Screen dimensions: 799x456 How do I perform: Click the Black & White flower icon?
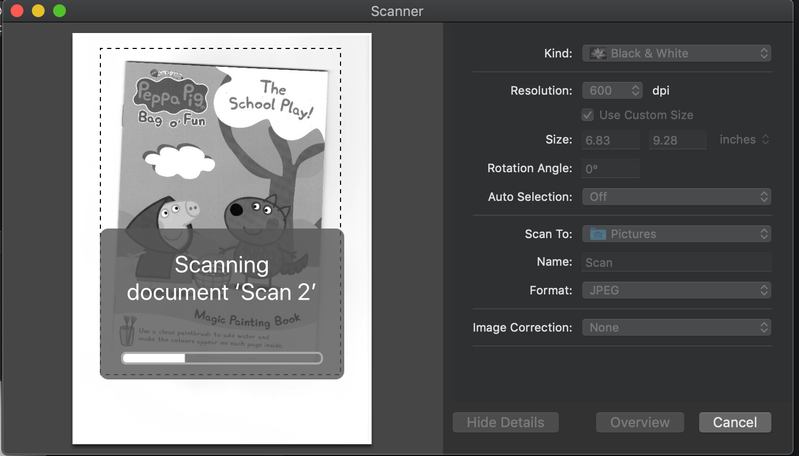[598, 53]
